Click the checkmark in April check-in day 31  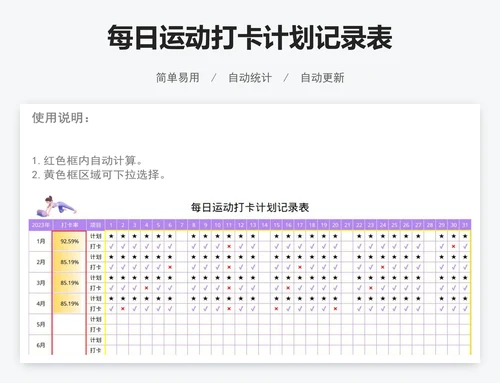(x=465, y=309)
